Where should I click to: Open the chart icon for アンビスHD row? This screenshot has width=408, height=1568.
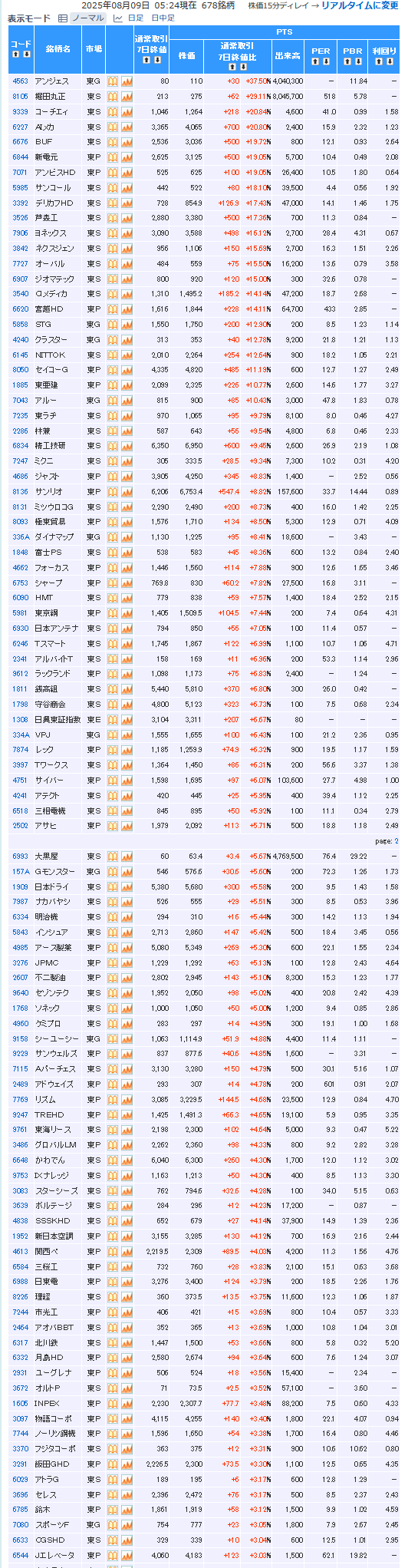pos(127,173)
